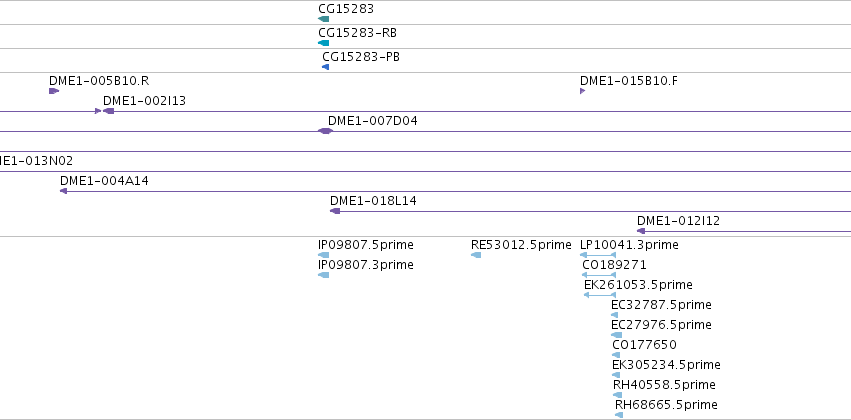Click the CG15283-RB transcript arrow
851x420 pixels.
323,43
